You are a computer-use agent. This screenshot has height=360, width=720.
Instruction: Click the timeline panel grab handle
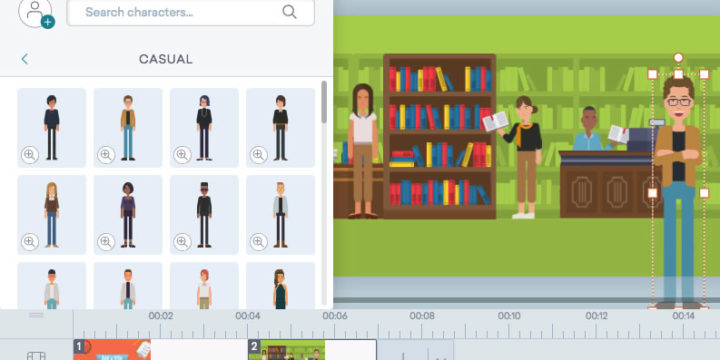(36, 315)
